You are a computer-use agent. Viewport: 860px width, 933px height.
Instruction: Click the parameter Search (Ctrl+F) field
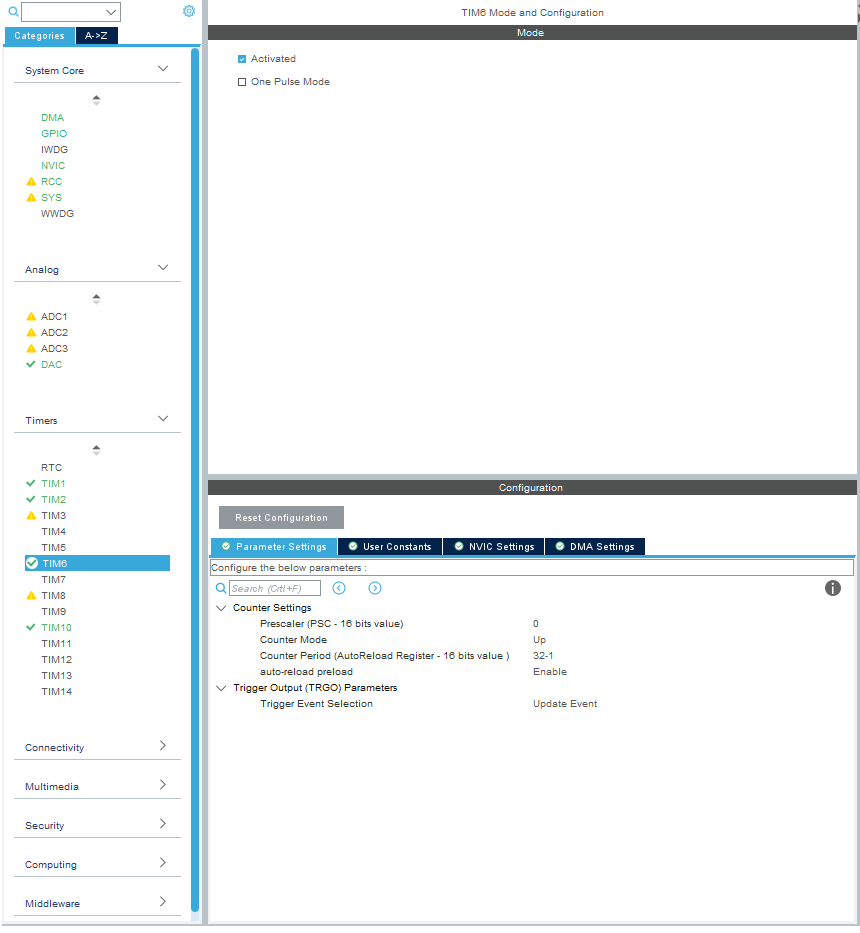tap(275, 588)
